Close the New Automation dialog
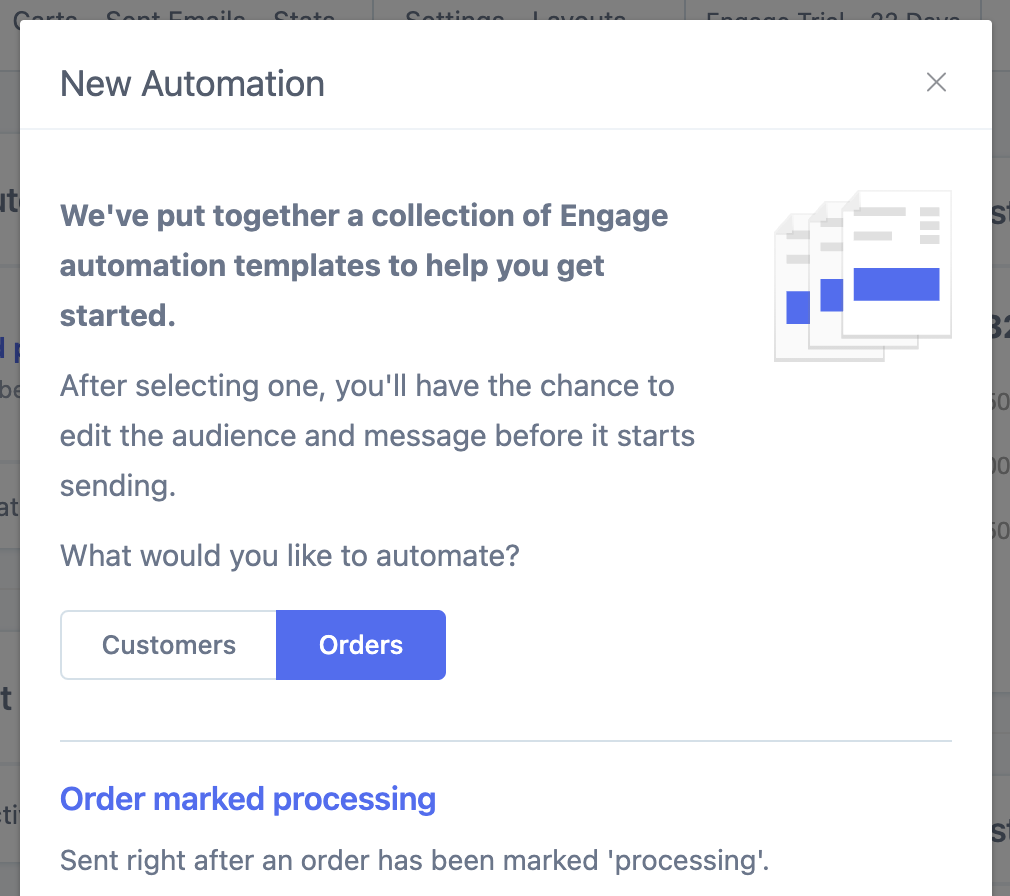The height and width of the screenshot is (896, 1010). [936, 82]
